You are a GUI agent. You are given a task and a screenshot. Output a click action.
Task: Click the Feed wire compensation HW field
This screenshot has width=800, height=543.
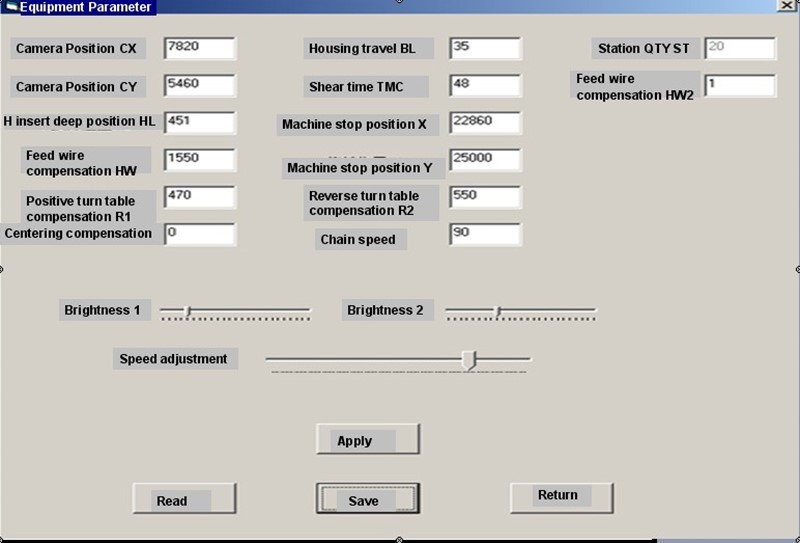[x=200, y=160]
